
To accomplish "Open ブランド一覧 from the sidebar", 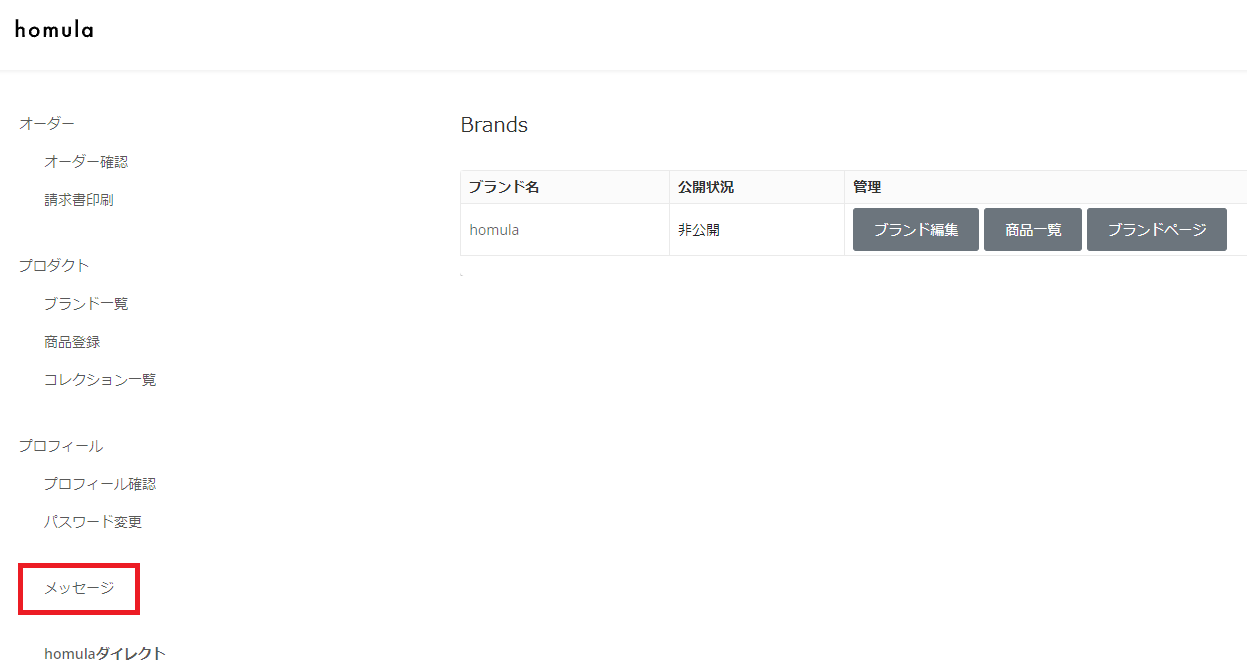I will pyautogui.click(x=86, y=304).
